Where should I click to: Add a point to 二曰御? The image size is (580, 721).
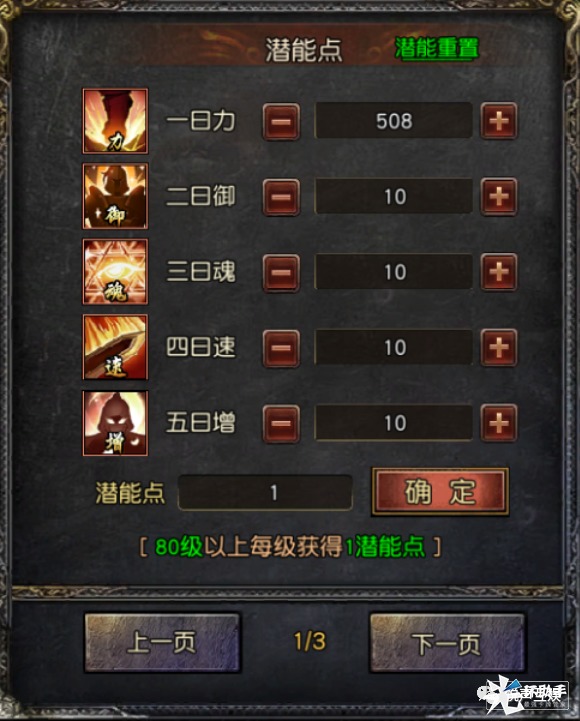point(499,197)
